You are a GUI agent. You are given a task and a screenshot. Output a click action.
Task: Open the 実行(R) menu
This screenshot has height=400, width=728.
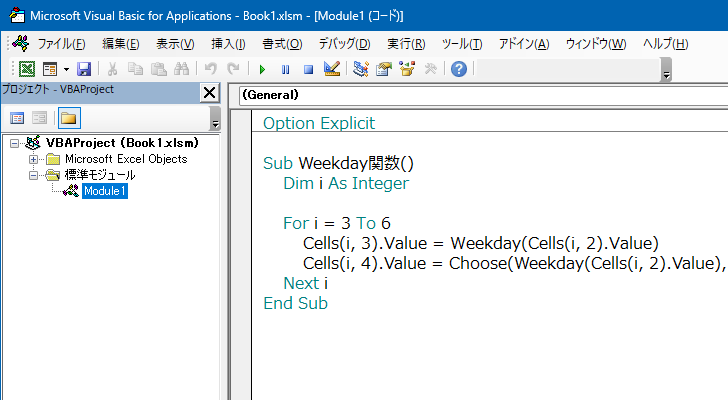(406, 44)
